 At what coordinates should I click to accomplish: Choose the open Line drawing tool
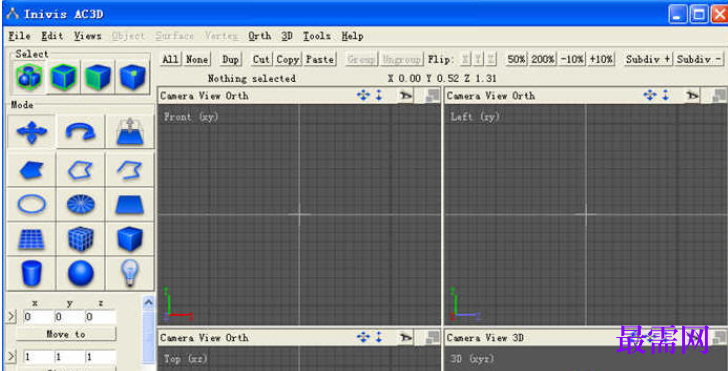[130, 170]
